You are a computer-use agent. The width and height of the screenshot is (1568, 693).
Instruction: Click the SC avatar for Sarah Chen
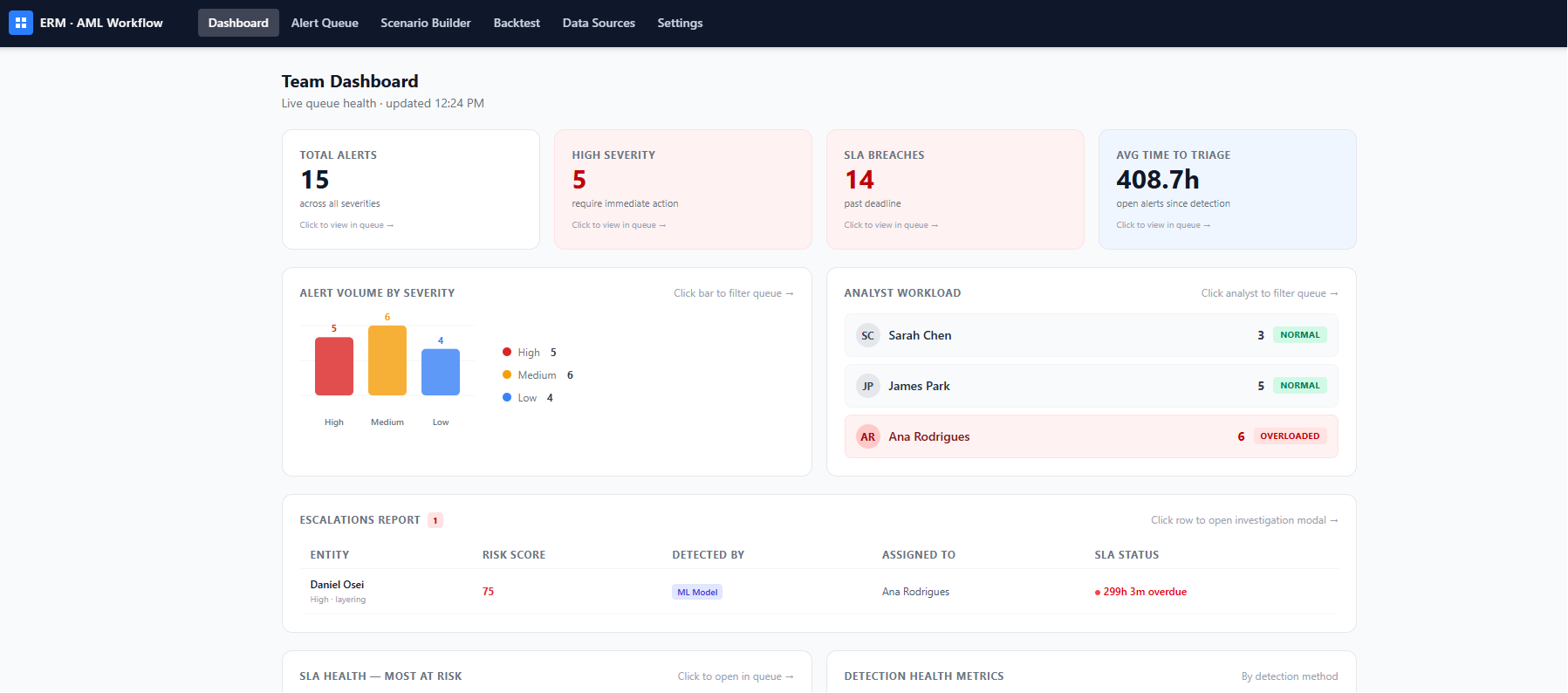[x=867, y=335]
